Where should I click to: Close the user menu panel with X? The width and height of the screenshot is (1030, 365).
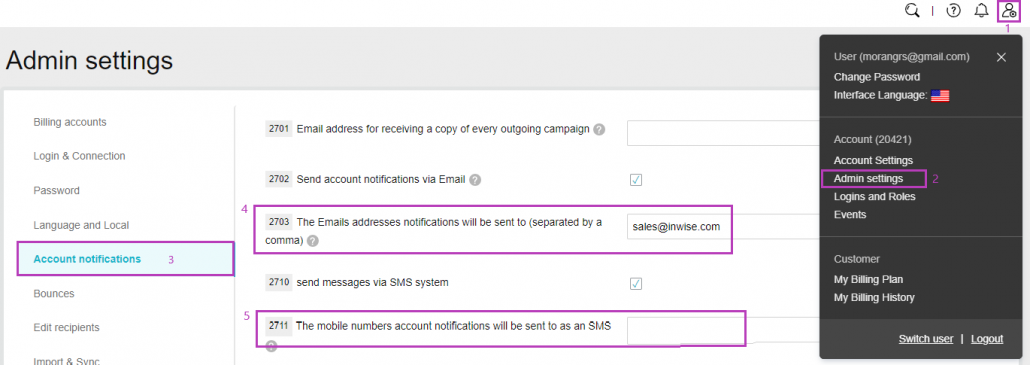1001,57
